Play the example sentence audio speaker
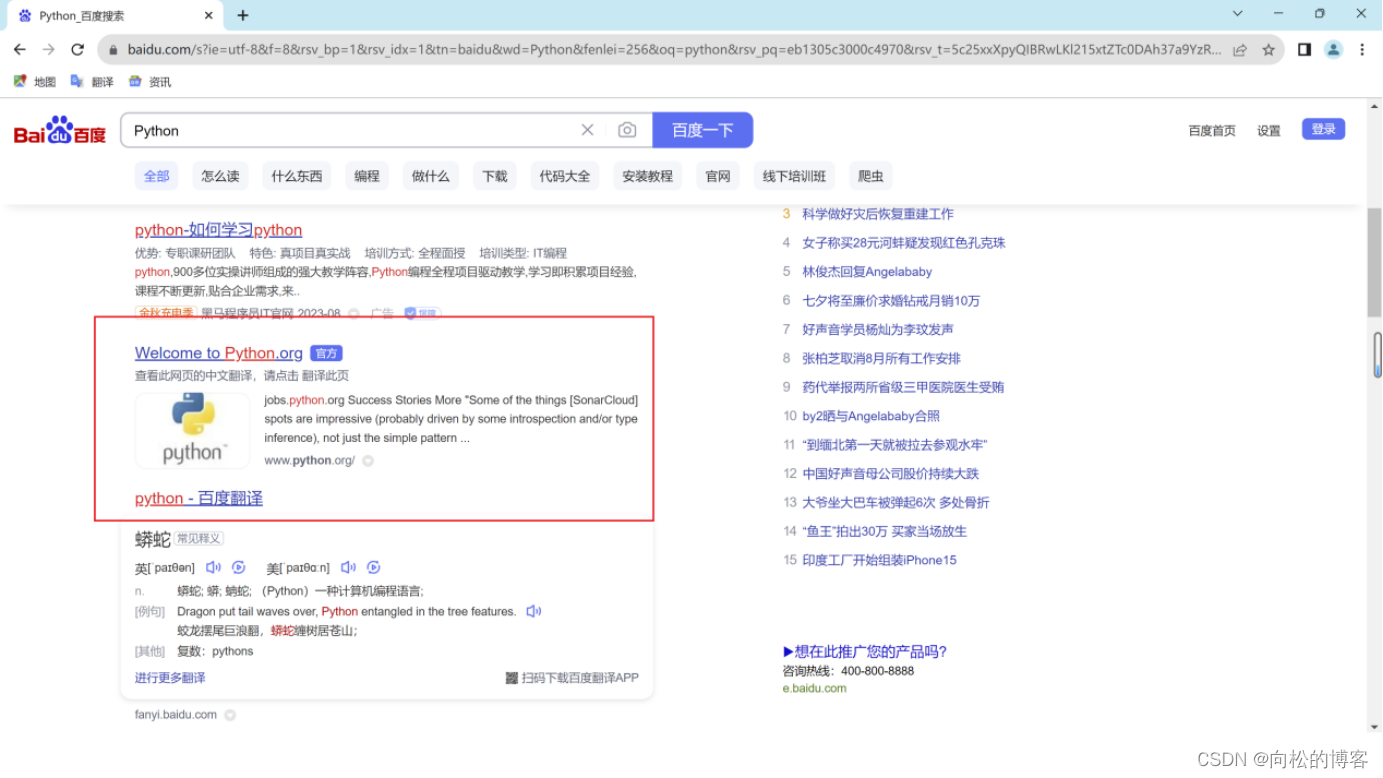Screen dimensions: 1383x778 coord(534,611)
